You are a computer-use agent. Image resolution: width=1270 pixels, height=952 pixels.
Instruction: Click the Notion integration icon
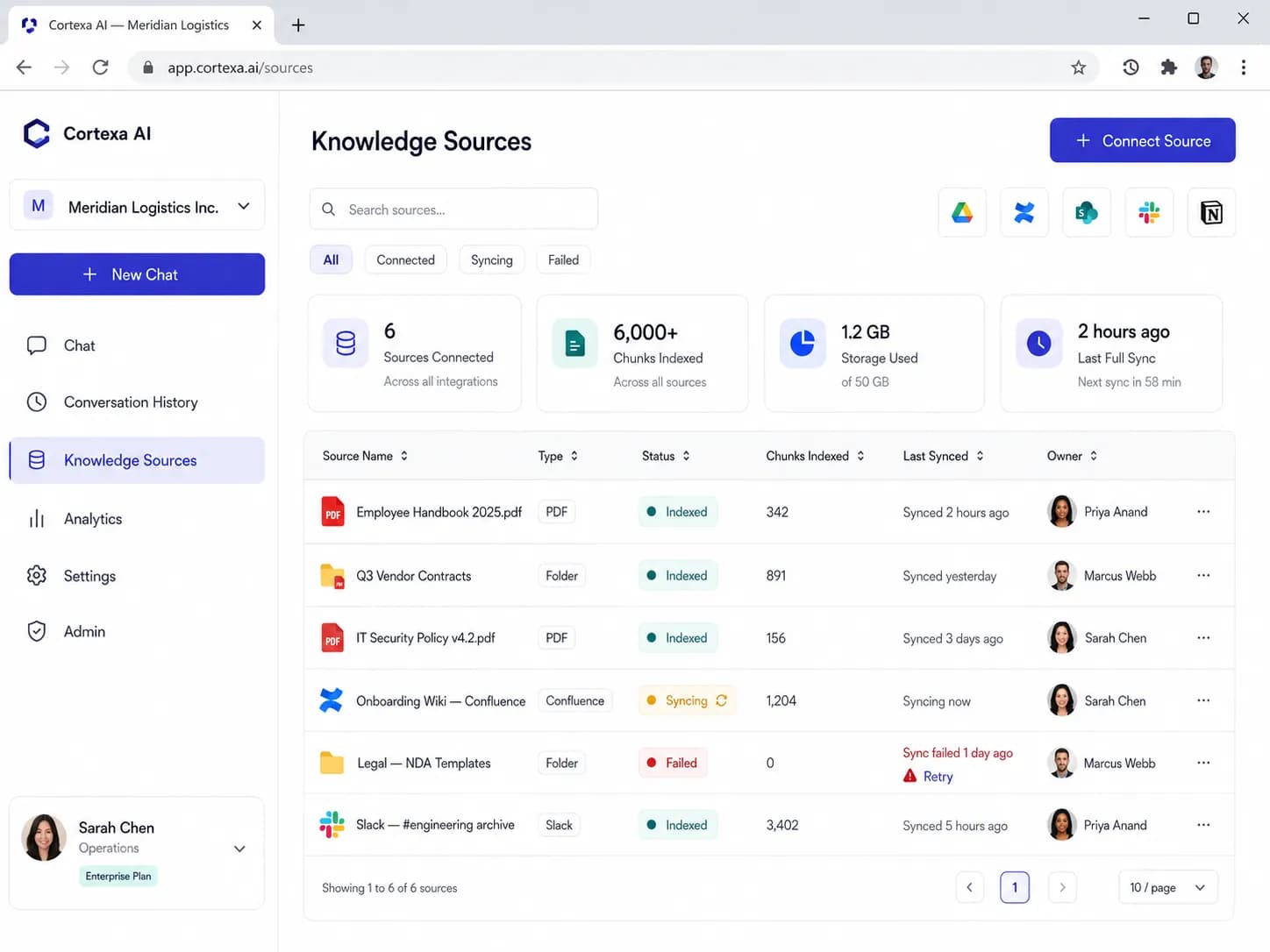[x=1211, y=212]
